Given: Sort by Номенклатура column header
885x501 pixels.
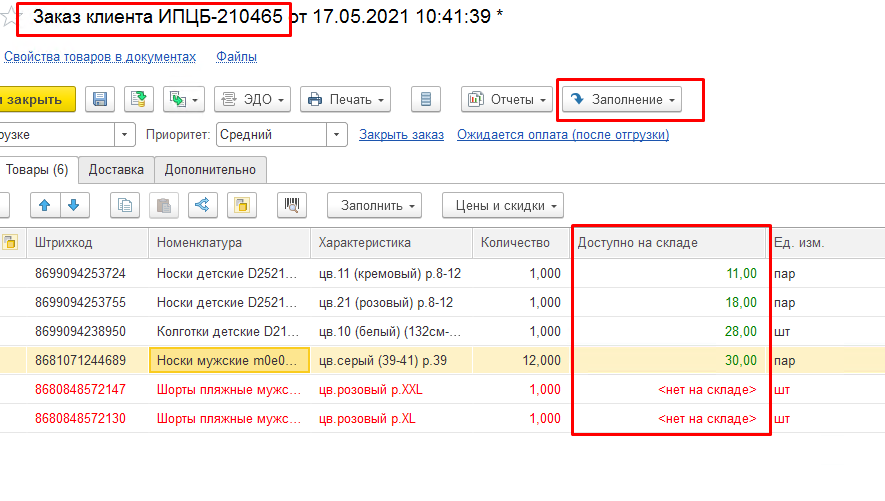Looking at the screenshot, I should 229,243.
